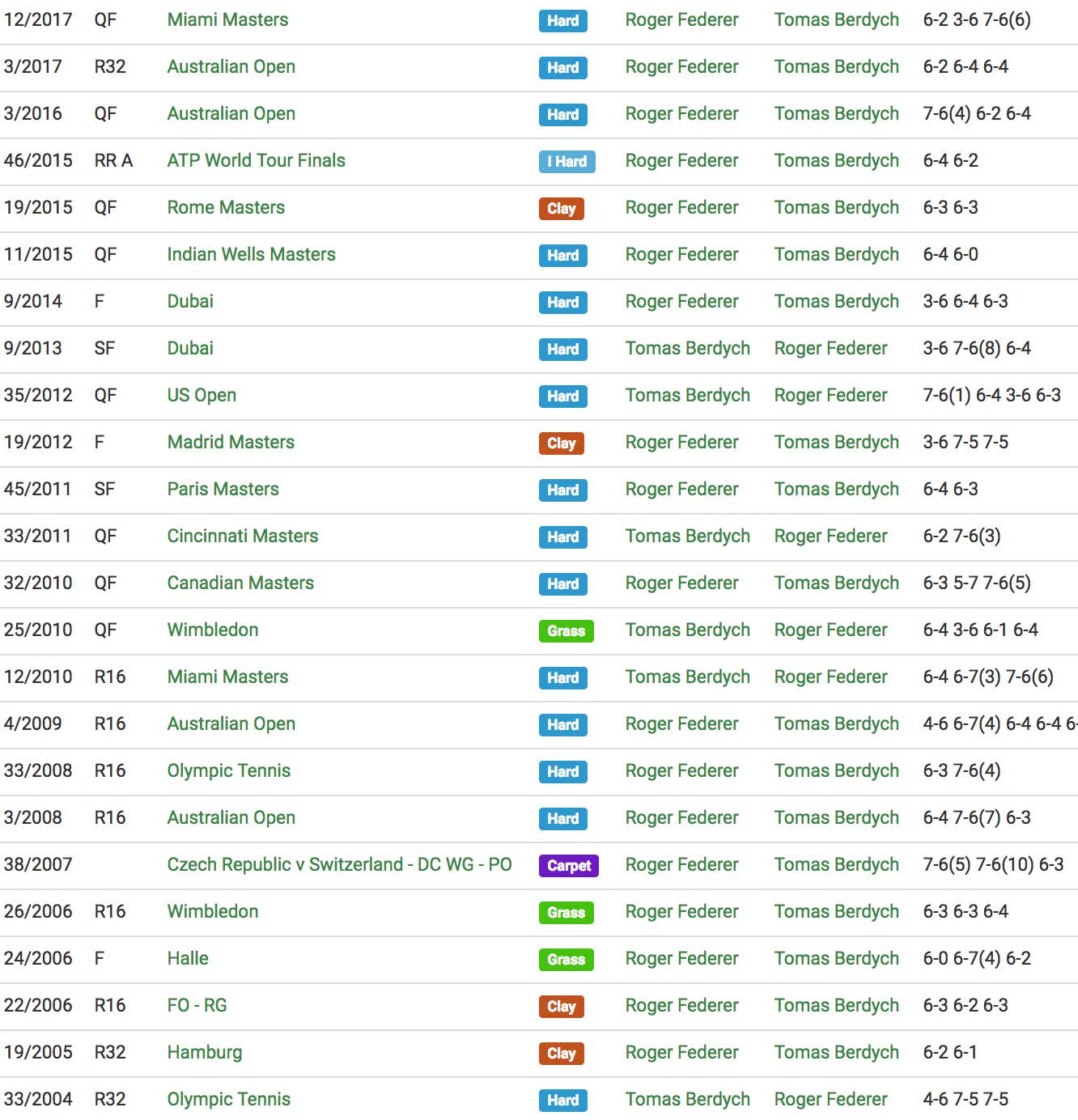Screen dimensions: 1078x1120
Task: Open the Miami Masters link in the 12/2010 row
Action: point(227,677)
